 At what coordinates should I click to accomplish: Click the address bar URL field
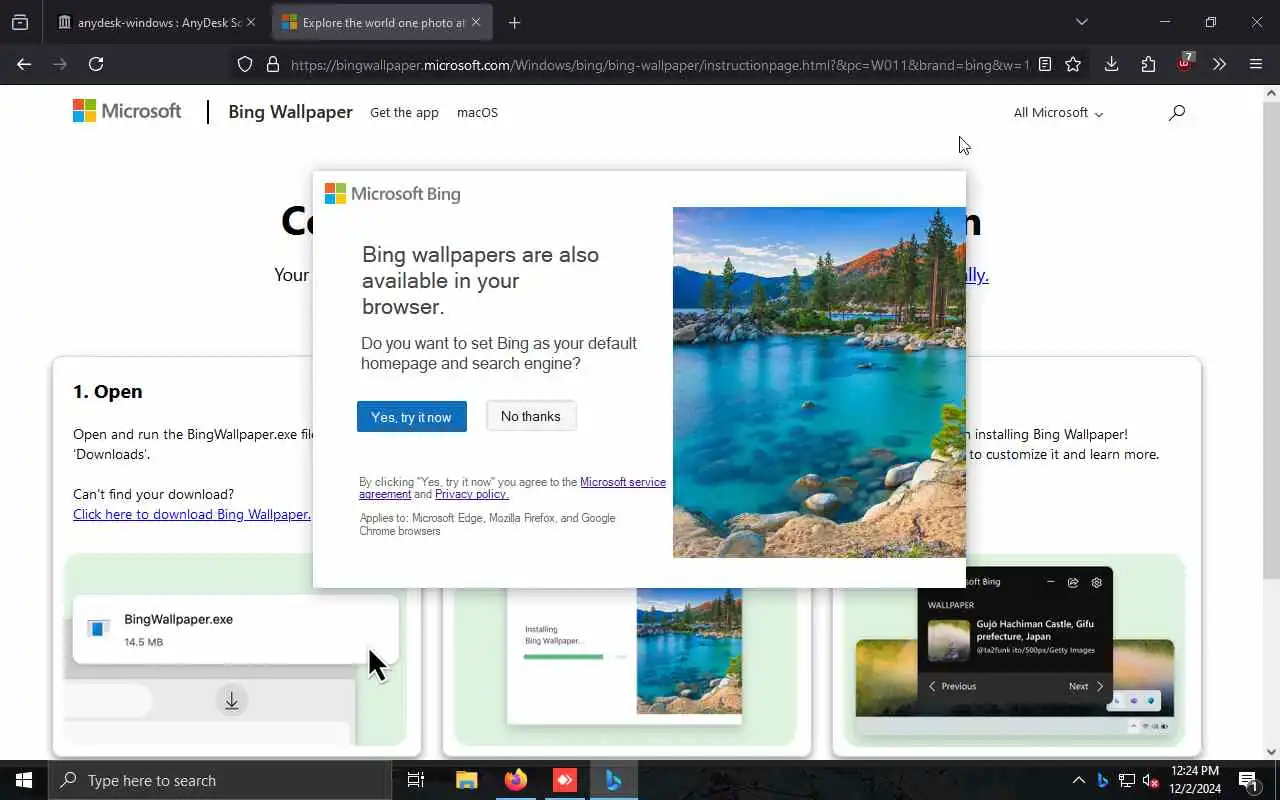pos(659,64)
